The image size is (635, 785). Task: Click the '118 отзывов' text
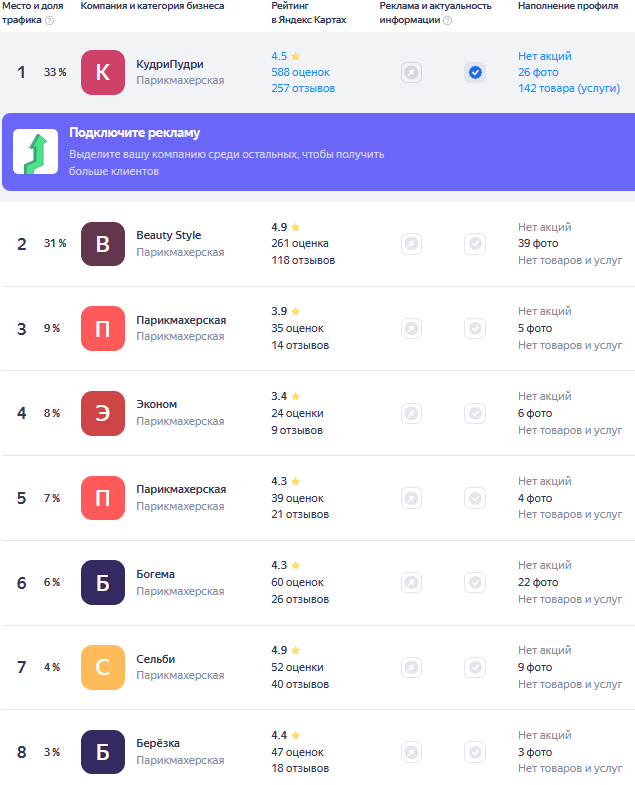[303, 260]
